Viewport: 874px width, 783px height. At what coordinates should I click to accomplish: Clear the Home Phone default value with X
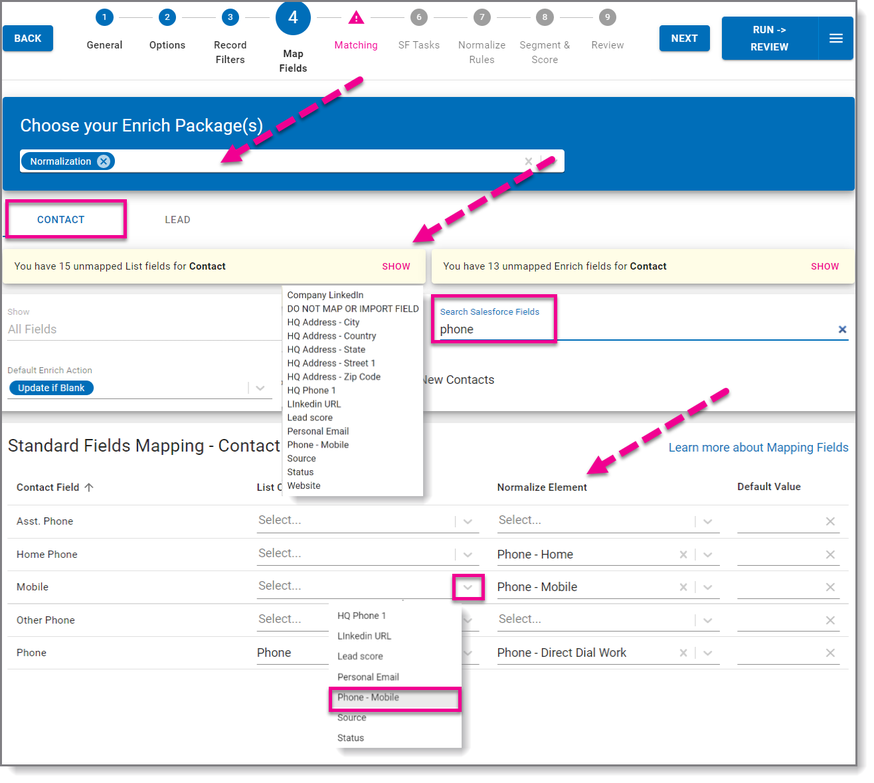[x=828, y=554]
